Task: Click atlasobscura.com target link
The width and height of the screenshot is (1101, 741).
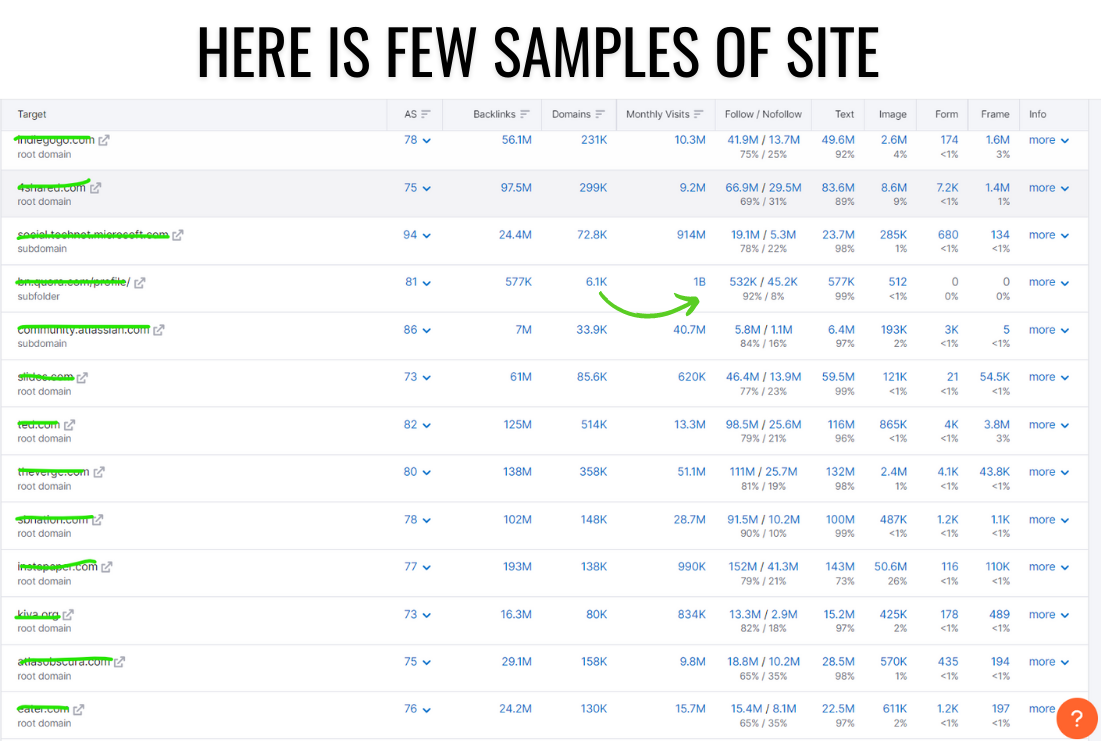Action: 64,662
